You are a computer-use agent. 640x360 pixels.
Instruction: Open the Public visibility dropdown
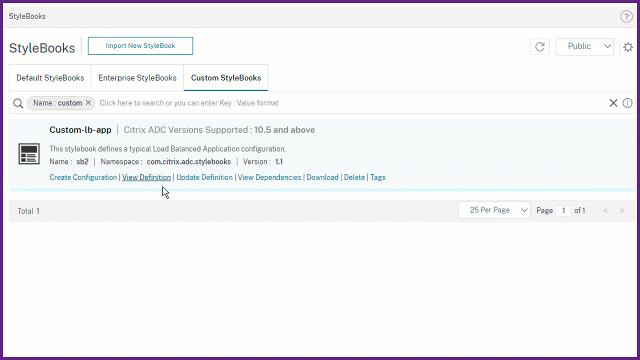(584, 47)
